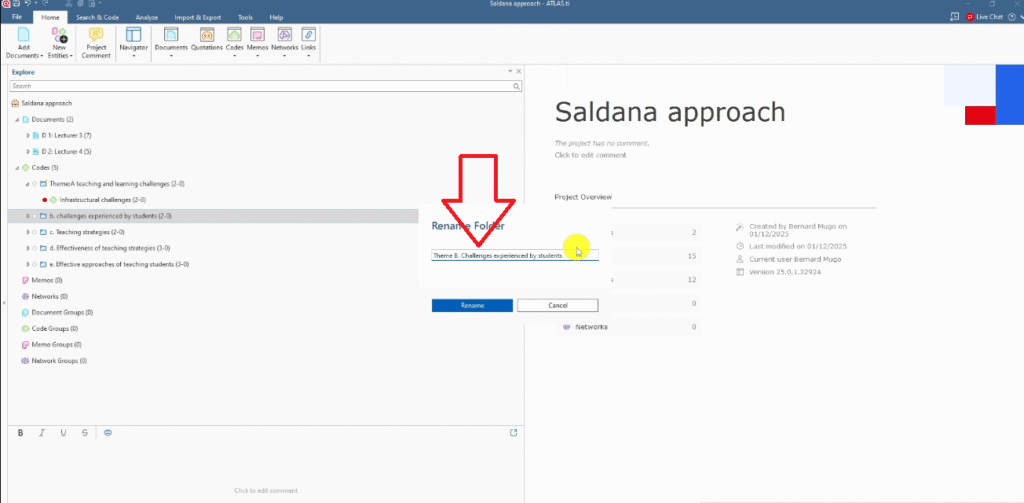Toggle bold in comment editor toolbar

pyautogui.click(x=21, y=432)
